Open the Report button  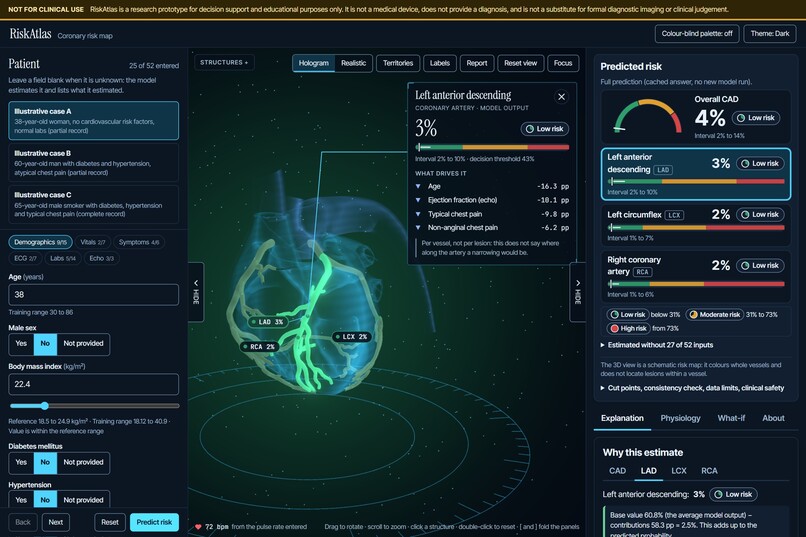(477, 63)
